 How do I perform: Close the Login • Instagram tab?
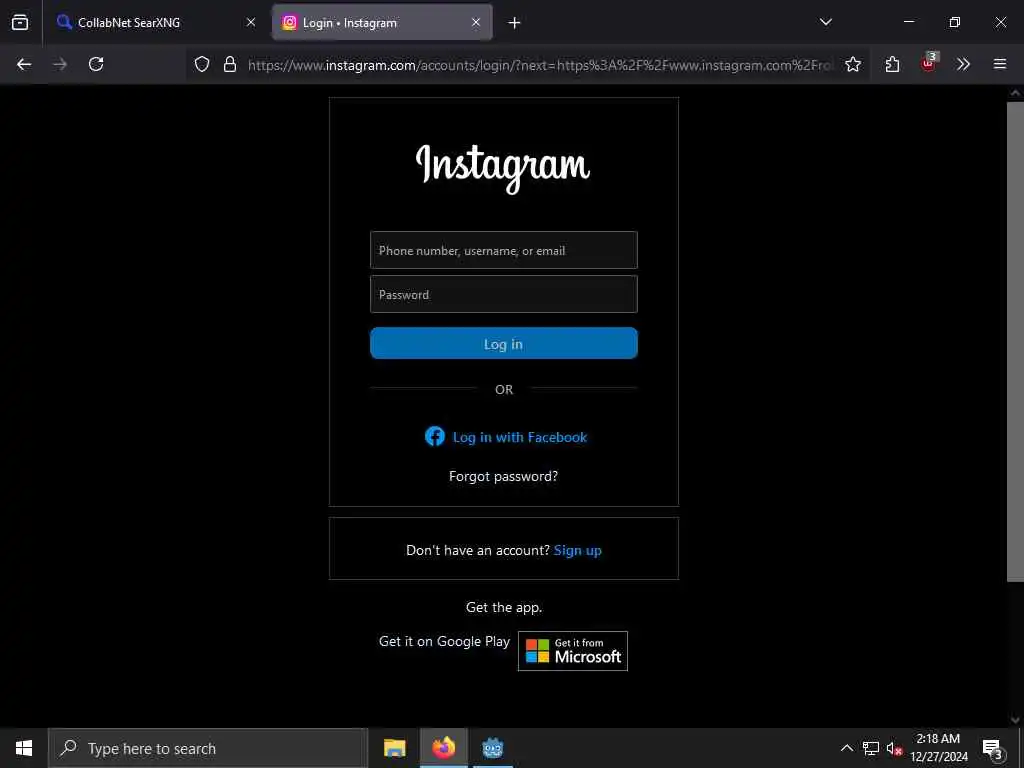click(476, 22)
